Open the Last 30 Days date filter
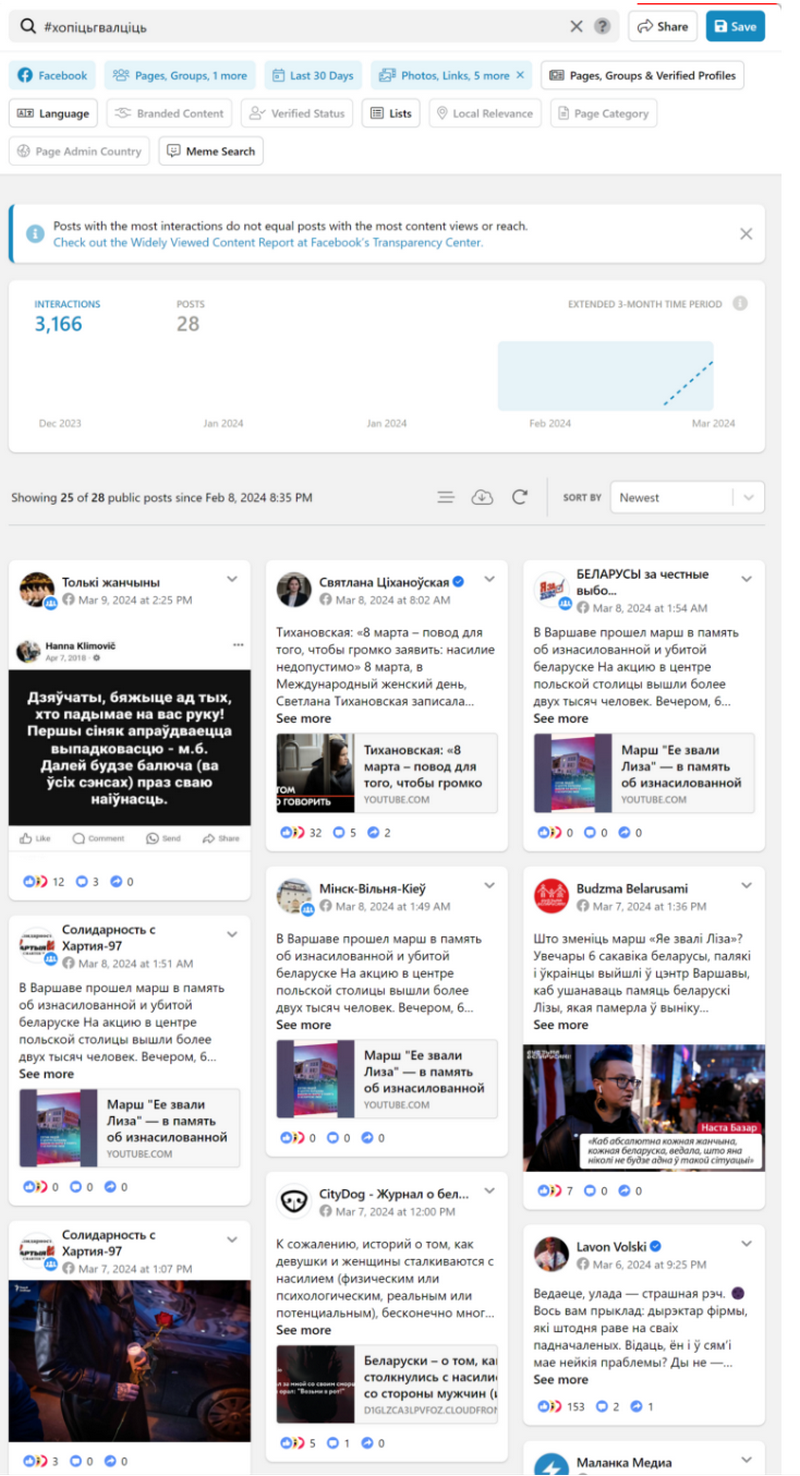This screenshot has height=1476, width=800. 312,76
